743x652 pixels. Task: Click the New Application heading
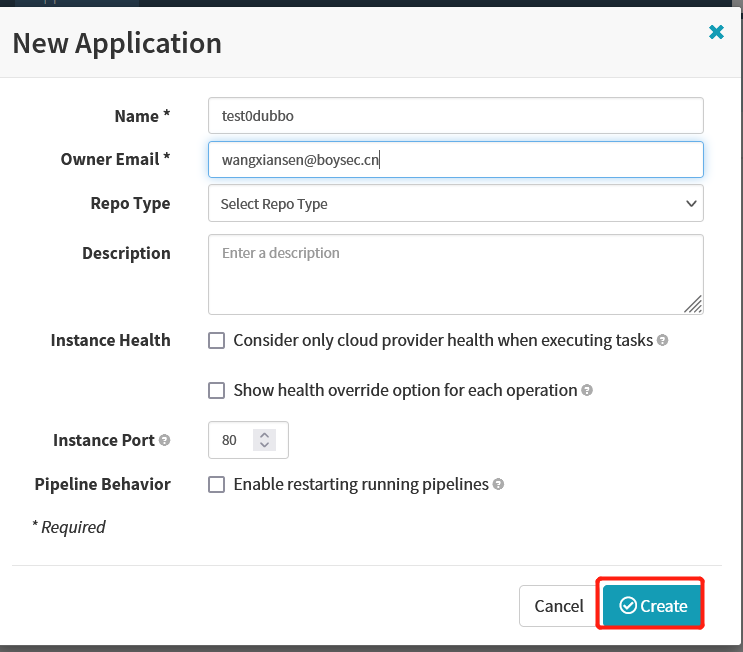(117, 44)
